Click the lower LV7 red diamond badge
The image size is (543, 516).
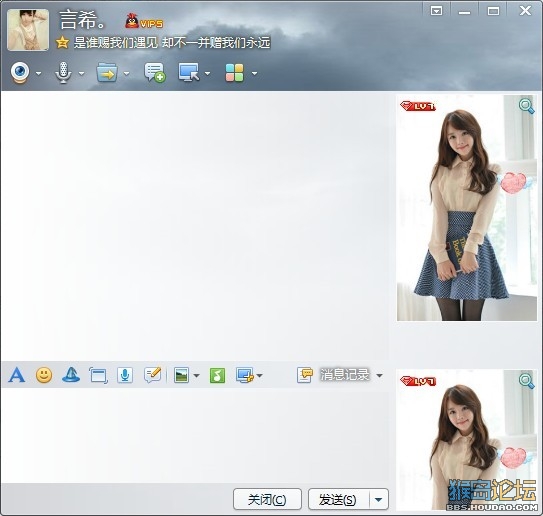click(418, 381)
